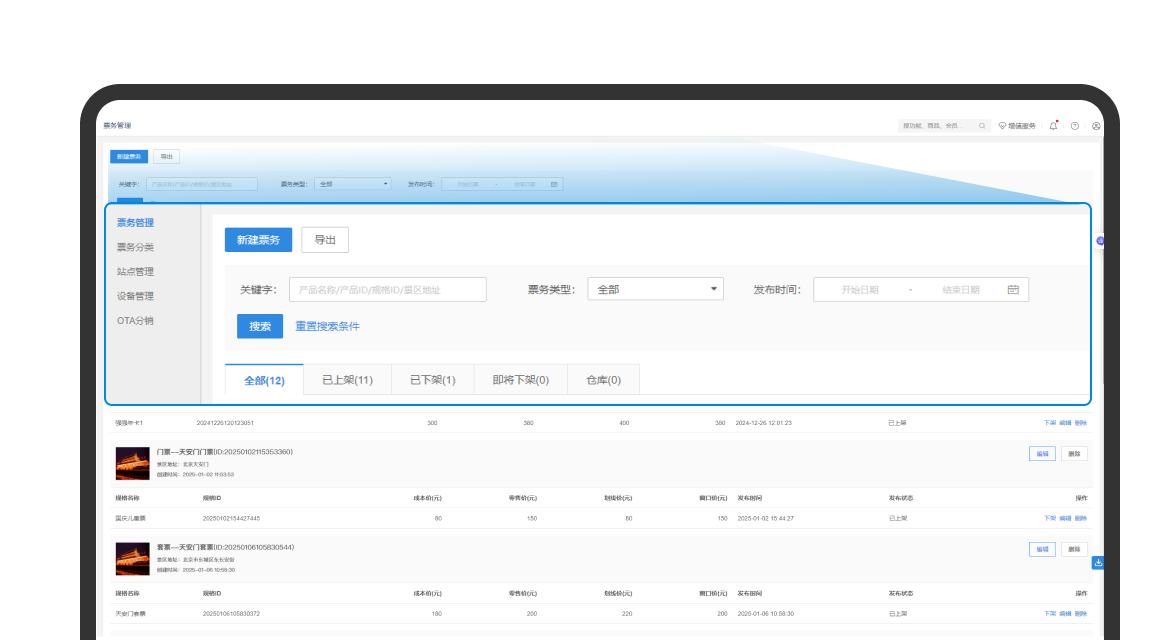Click the small background 导出 button
Image resolution: width=1176 pixels, height=640 pixels.
[166, 157]
